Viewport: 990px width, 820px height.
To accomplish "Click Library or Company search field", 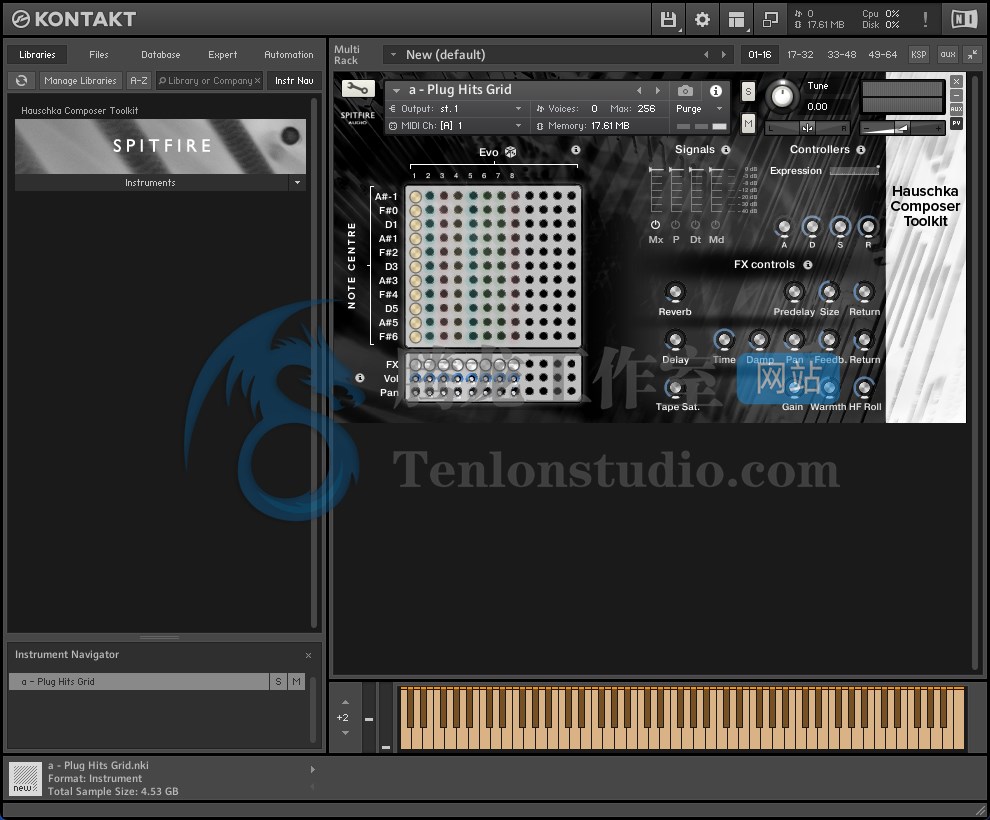I will pos(209,81).
